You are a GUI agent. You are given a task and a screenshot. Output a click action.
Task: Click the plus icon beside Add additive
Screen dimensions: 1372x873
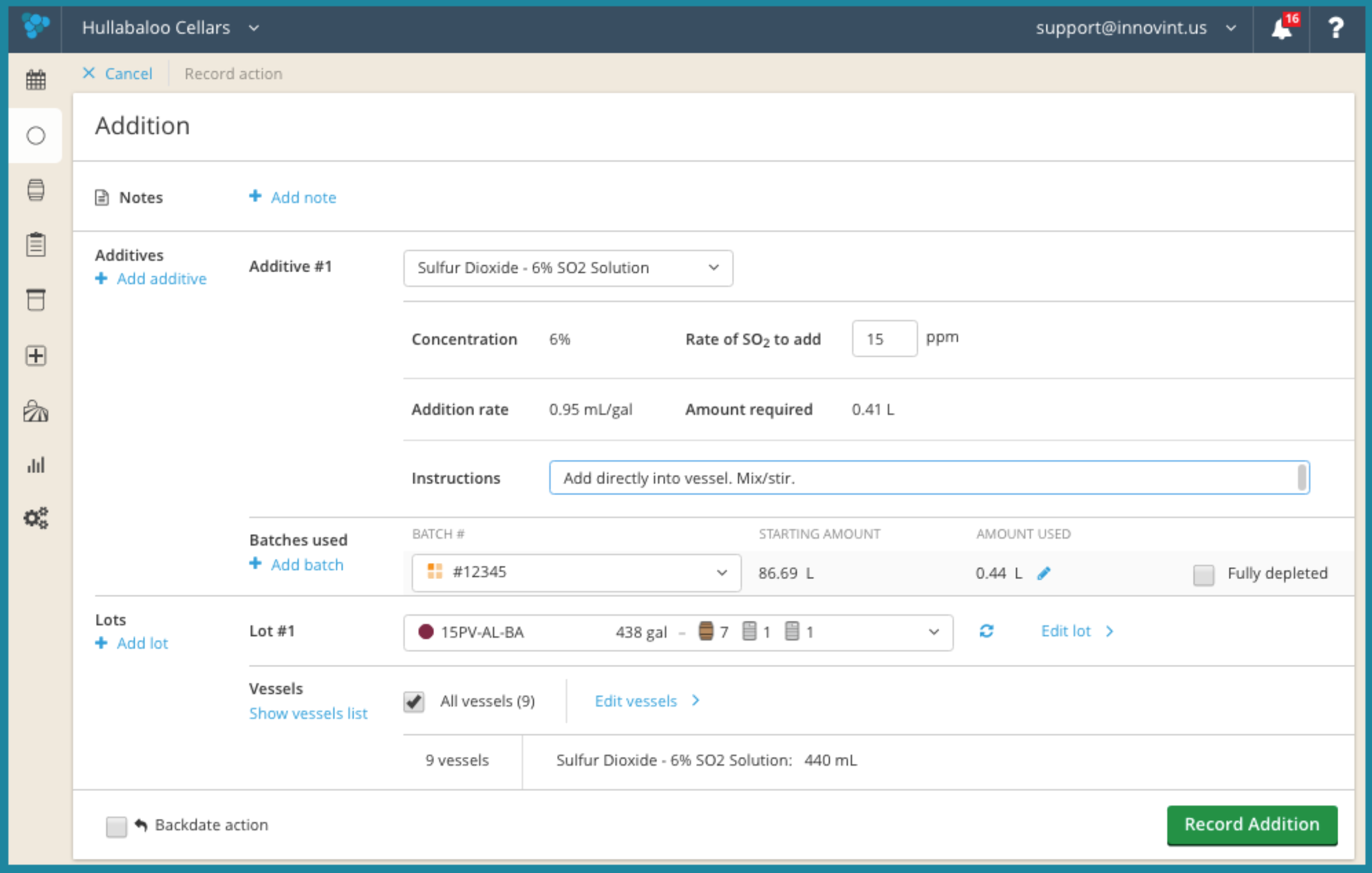[x=101, y=278]
